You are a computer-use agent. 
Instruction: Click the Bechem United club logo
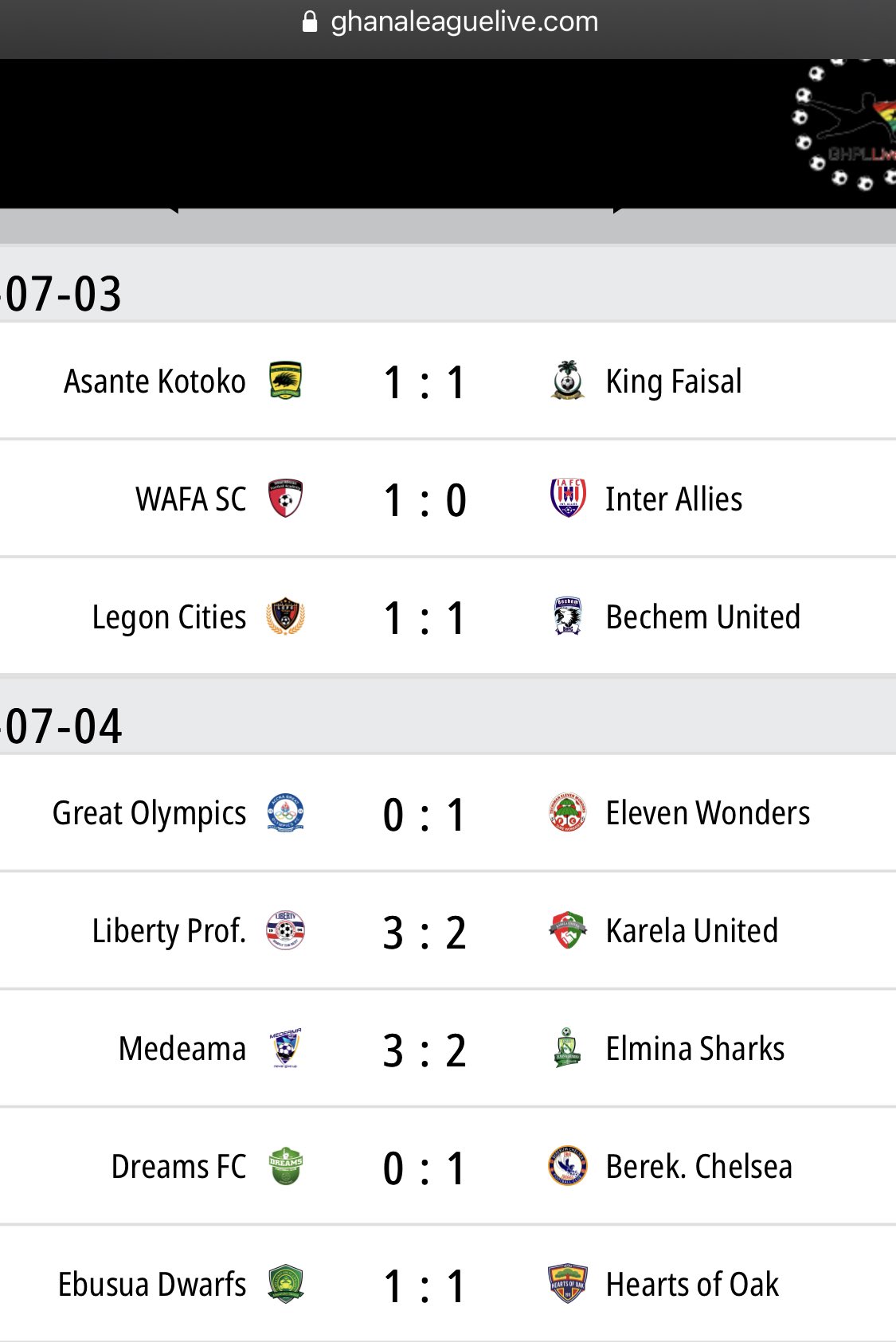tap(568, 616)
